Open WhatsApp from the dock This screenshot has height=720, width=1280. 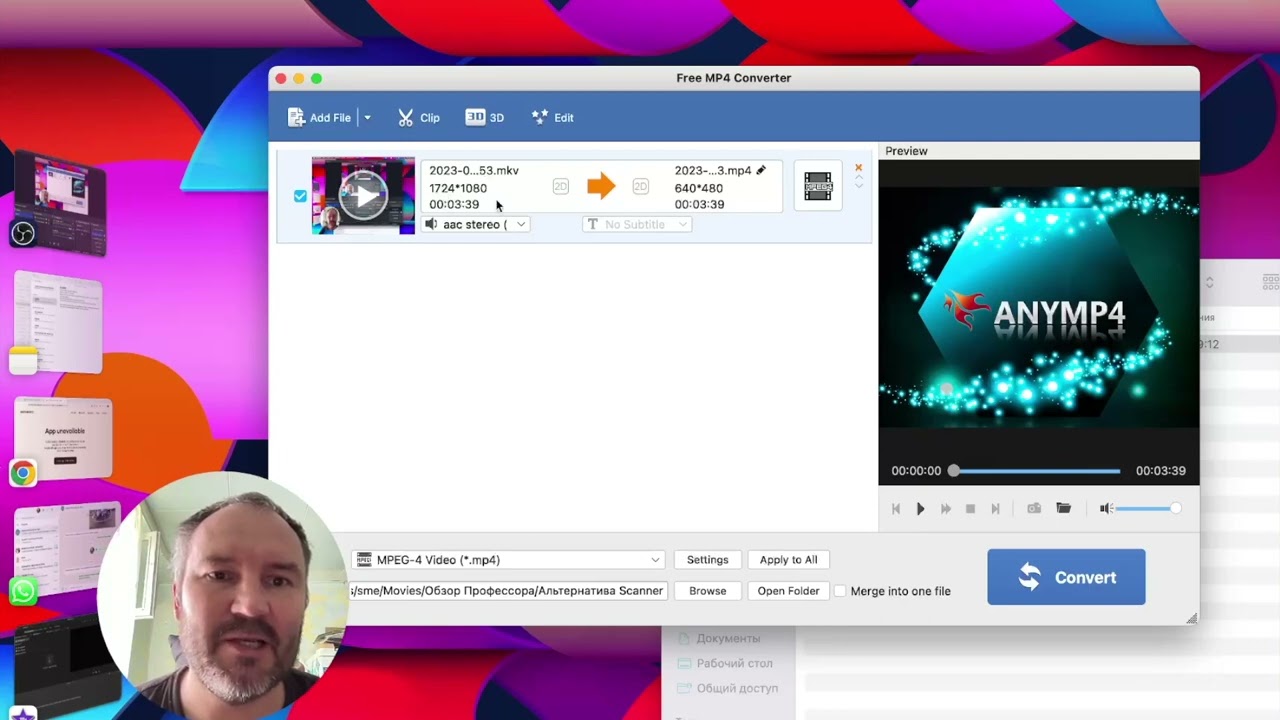coord(23,591)
